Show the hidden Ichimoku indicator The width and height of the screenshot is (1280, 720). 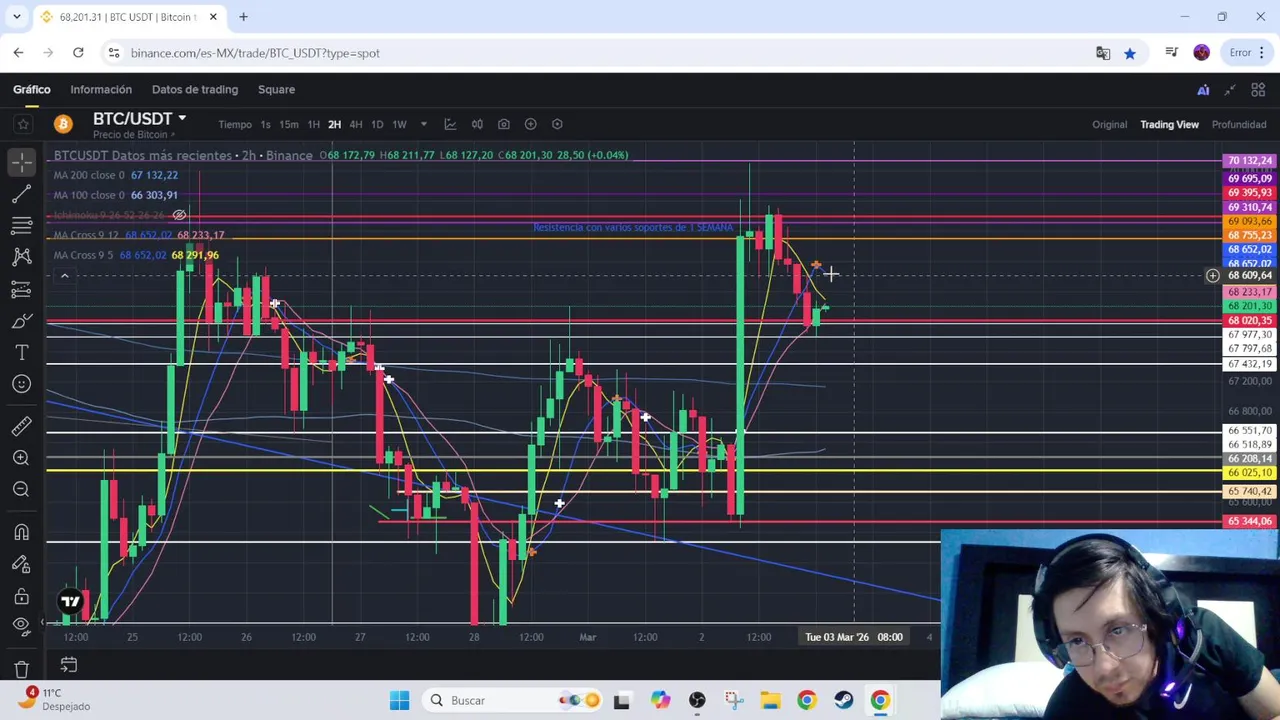[179, 215]
